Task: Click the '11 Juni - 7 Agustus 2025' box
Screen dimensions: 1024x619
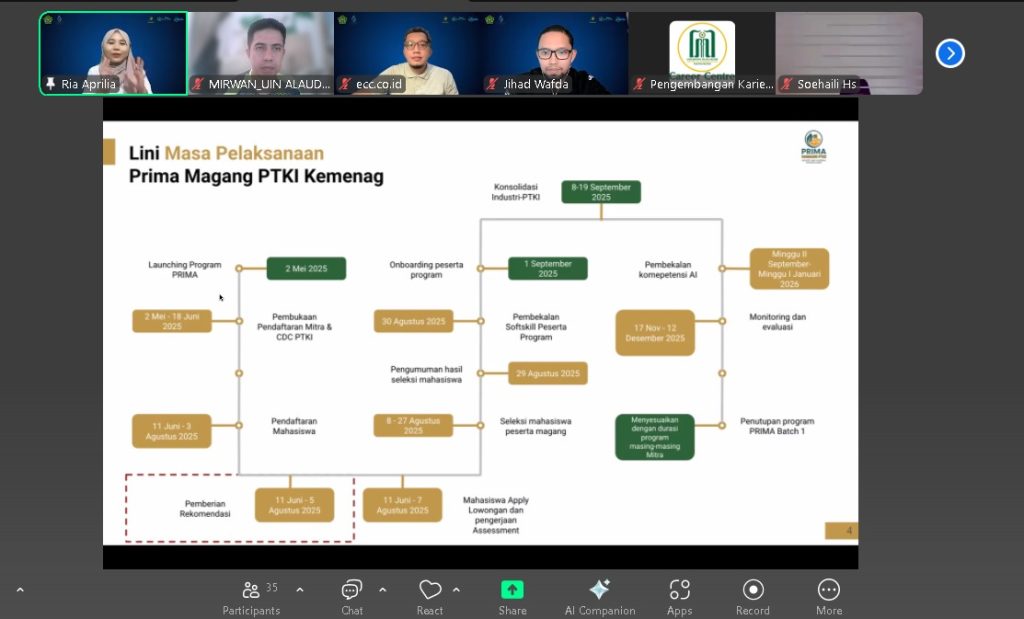Action: (402, 505)
